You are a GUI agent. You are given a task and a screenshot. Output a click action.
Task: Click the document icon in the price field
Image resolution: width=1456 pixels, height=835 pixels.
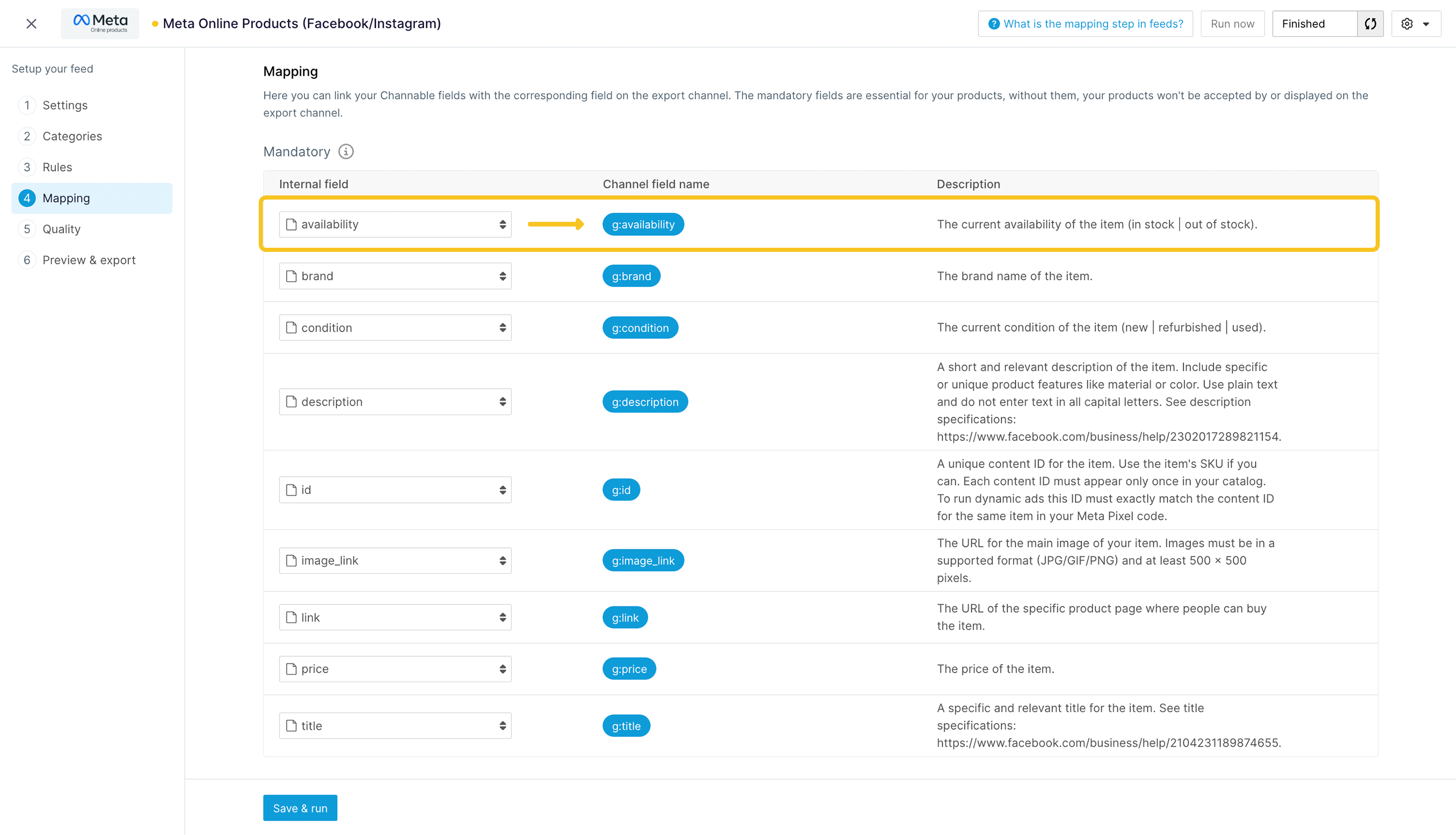(x=291, y=669)
